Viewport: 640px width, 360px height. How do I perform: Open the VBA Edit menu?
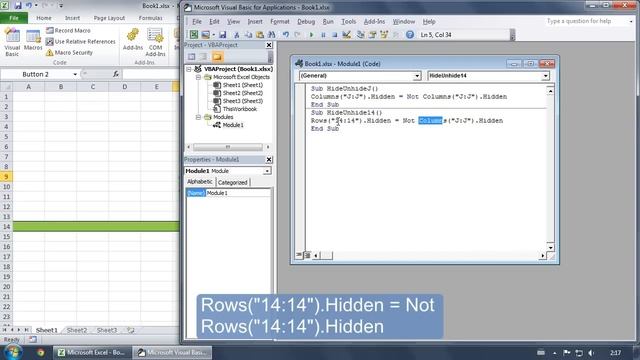pyautogui.click(x=214, y=22)
